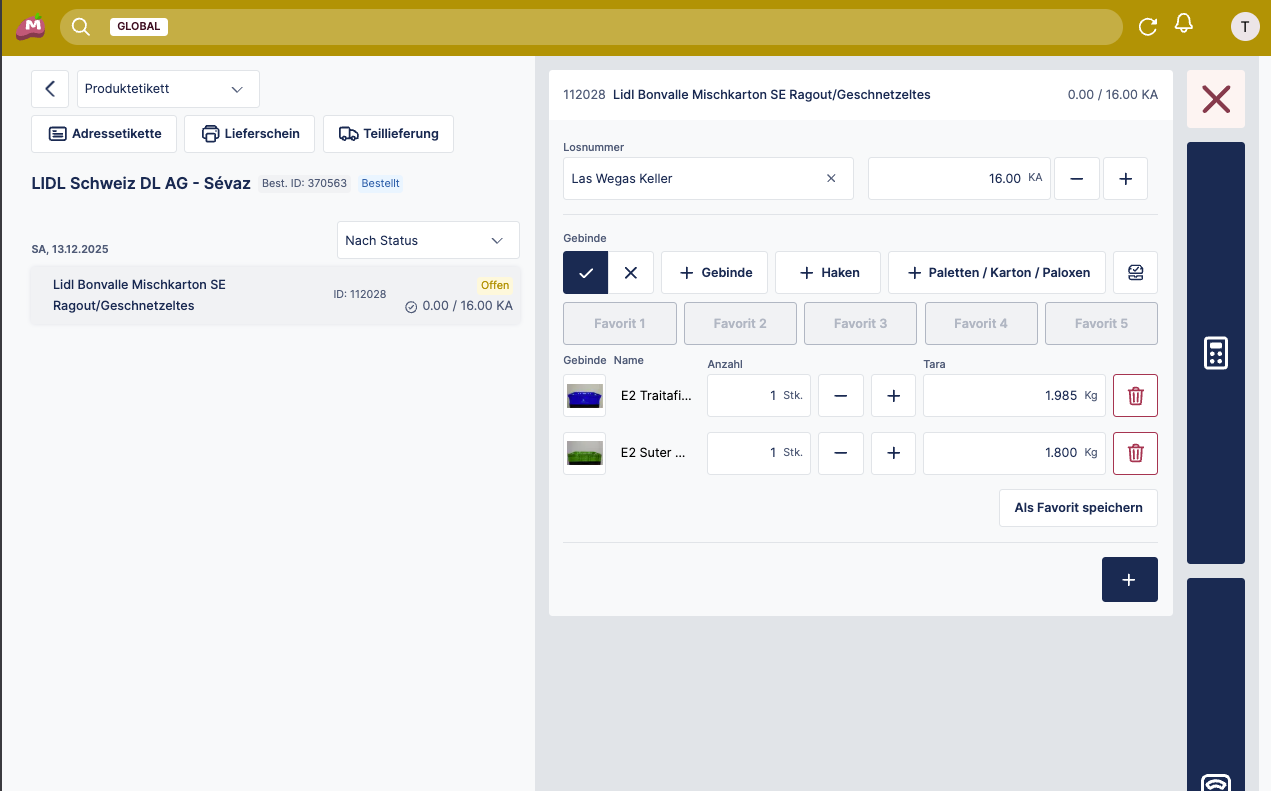The image size is (1271, 791).
Task: Click the scale icon next to Paletten button
Action: [x=1135, y=273]
